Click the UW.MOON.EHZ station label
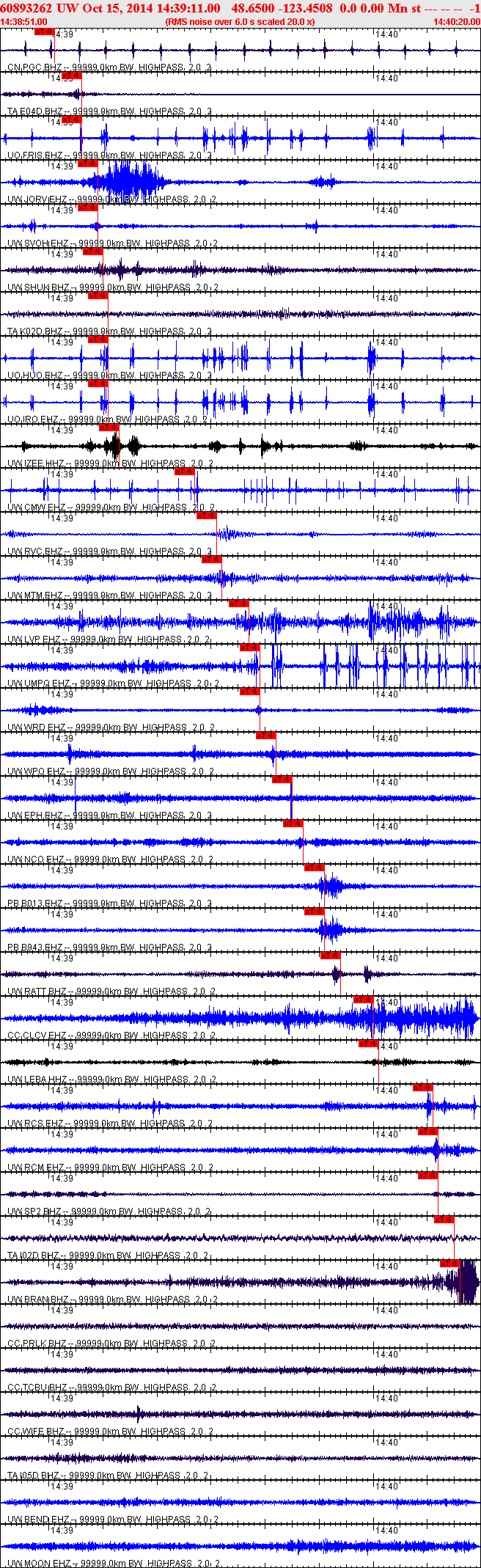481x1568 pixels. [35, 1564]
